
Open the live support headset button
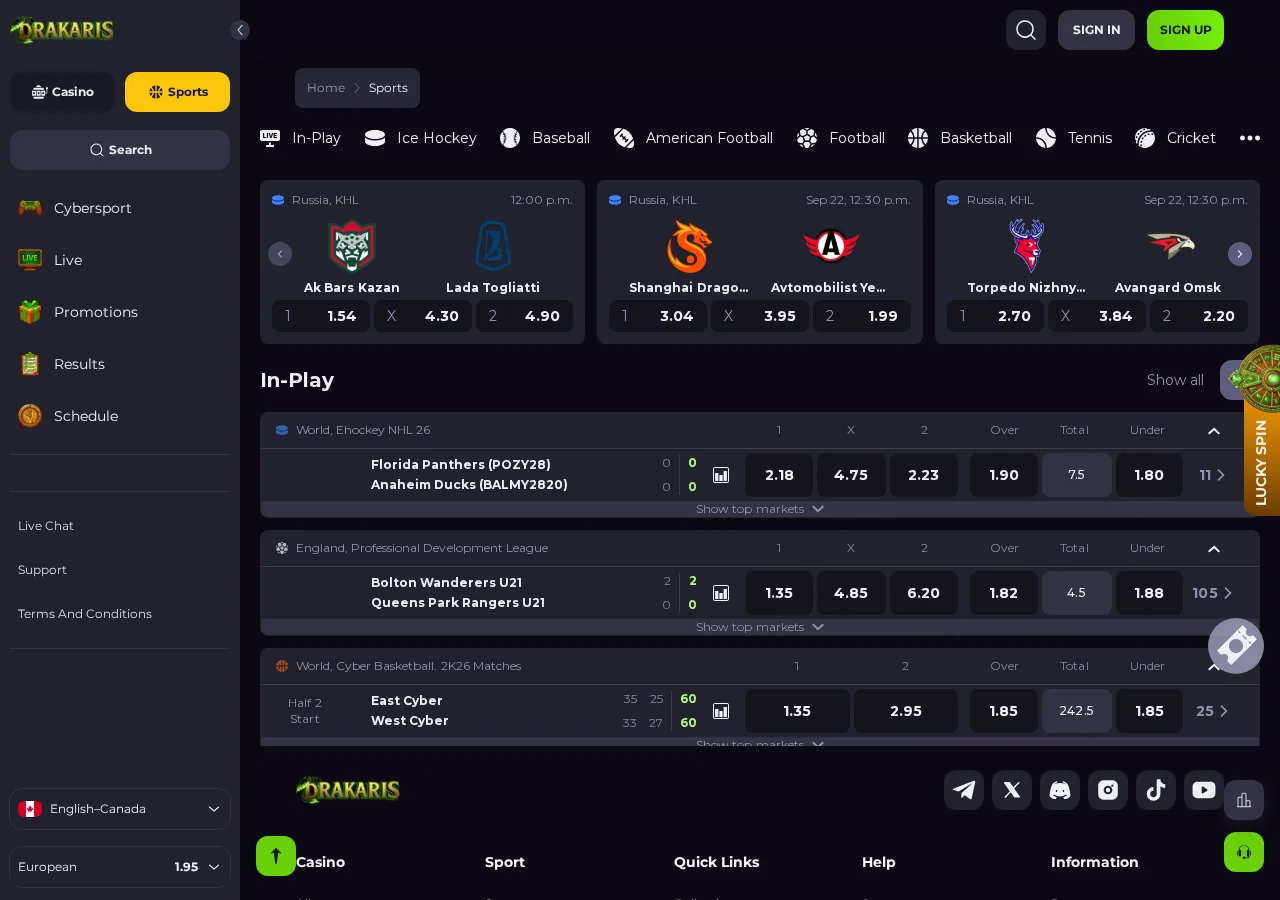coord(1244,852)
